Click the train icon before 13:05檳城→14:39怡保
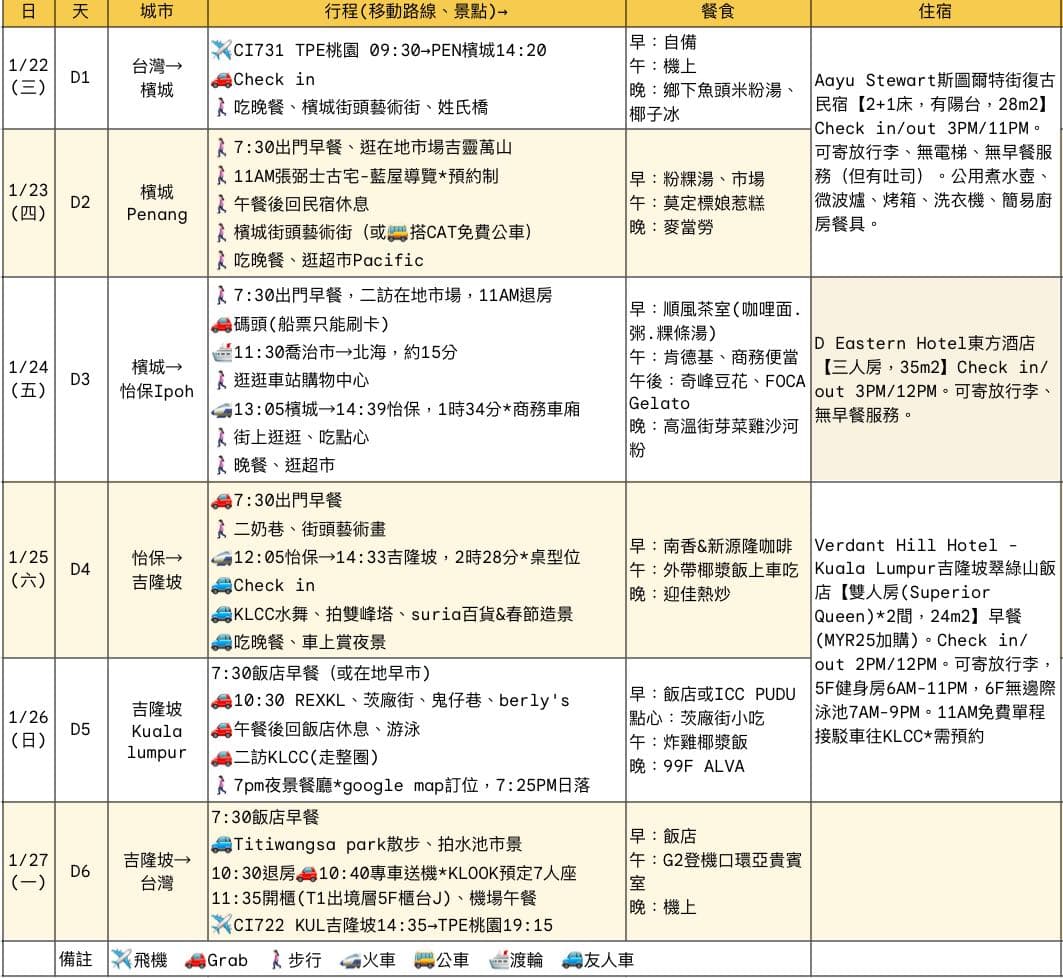Image resolution: width=1063 pixels, height=978 pixels. coord(222,409)
